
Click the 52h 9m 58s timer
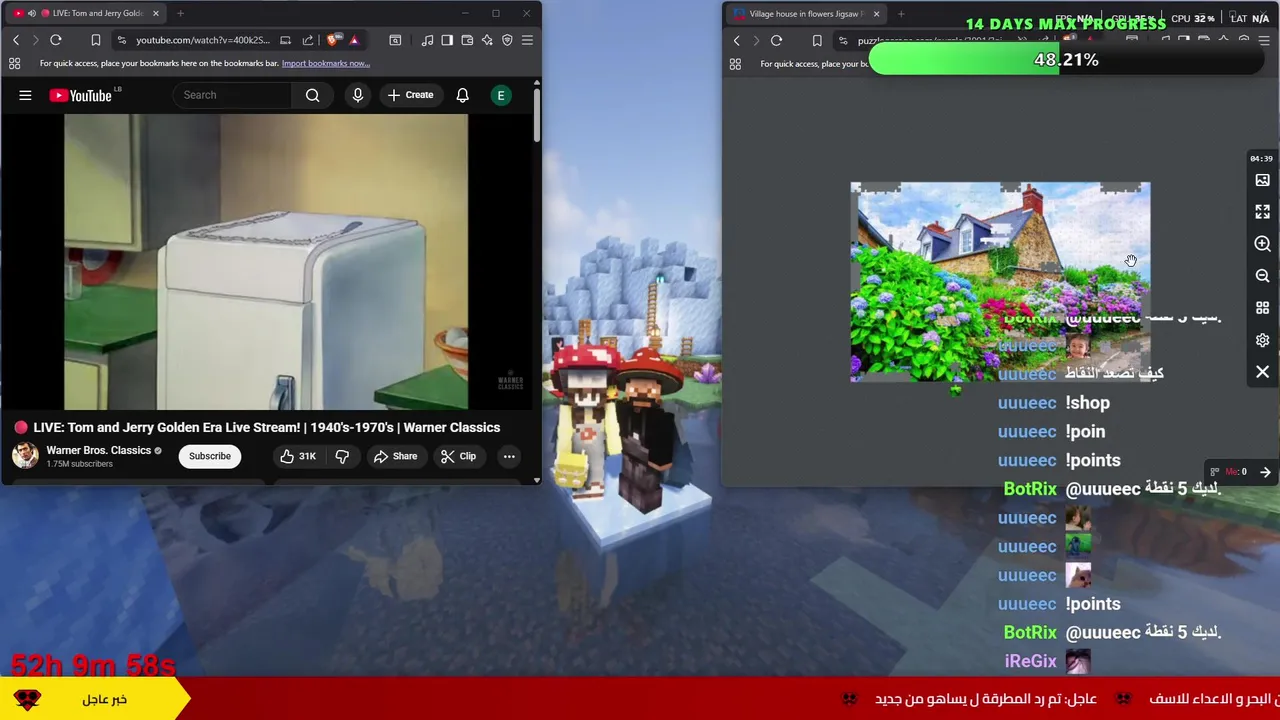click(x=93, y=665)
